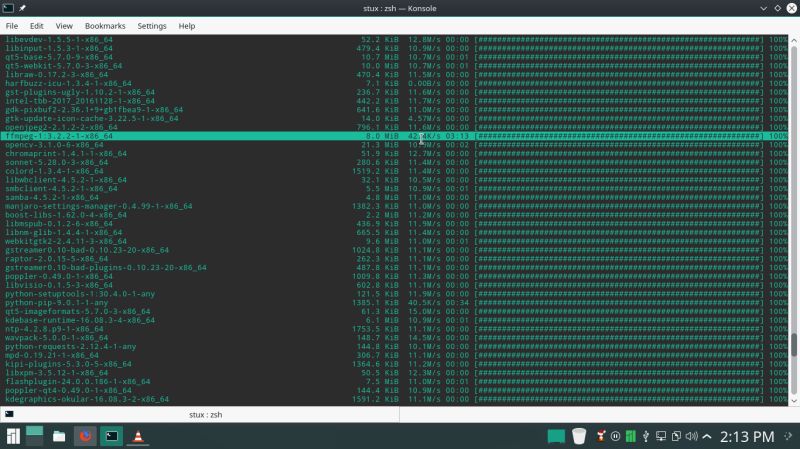Launch the file manager from taskbar

pos(59,436)
